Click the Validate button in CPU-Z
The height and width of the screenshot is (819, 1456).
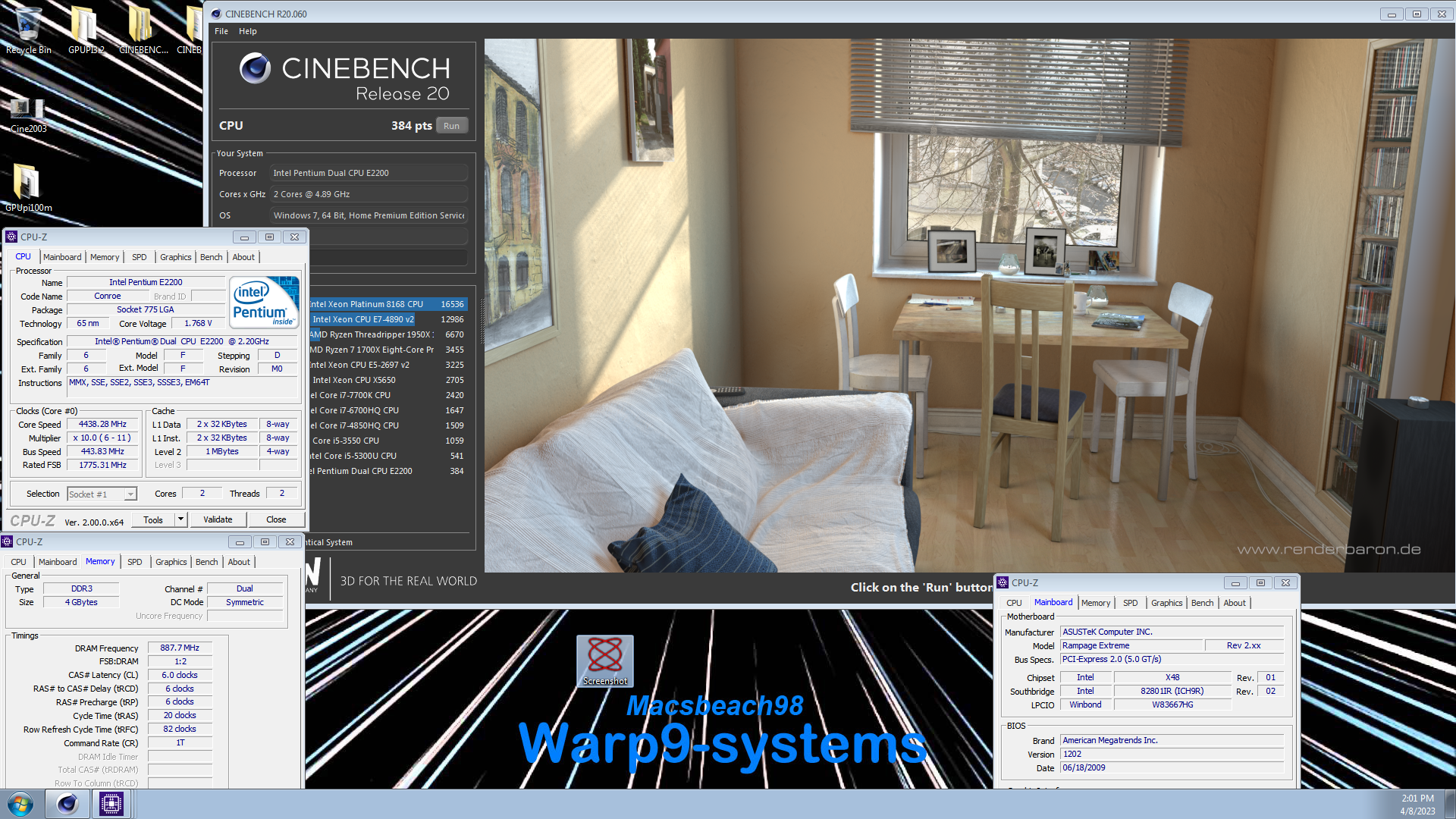click(218, 519)
